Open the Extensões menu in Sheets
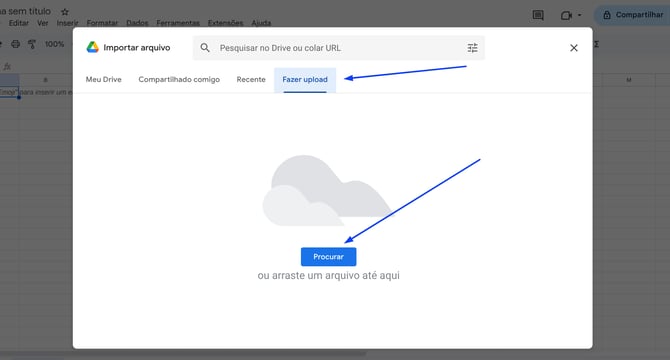 coord(225,23)
